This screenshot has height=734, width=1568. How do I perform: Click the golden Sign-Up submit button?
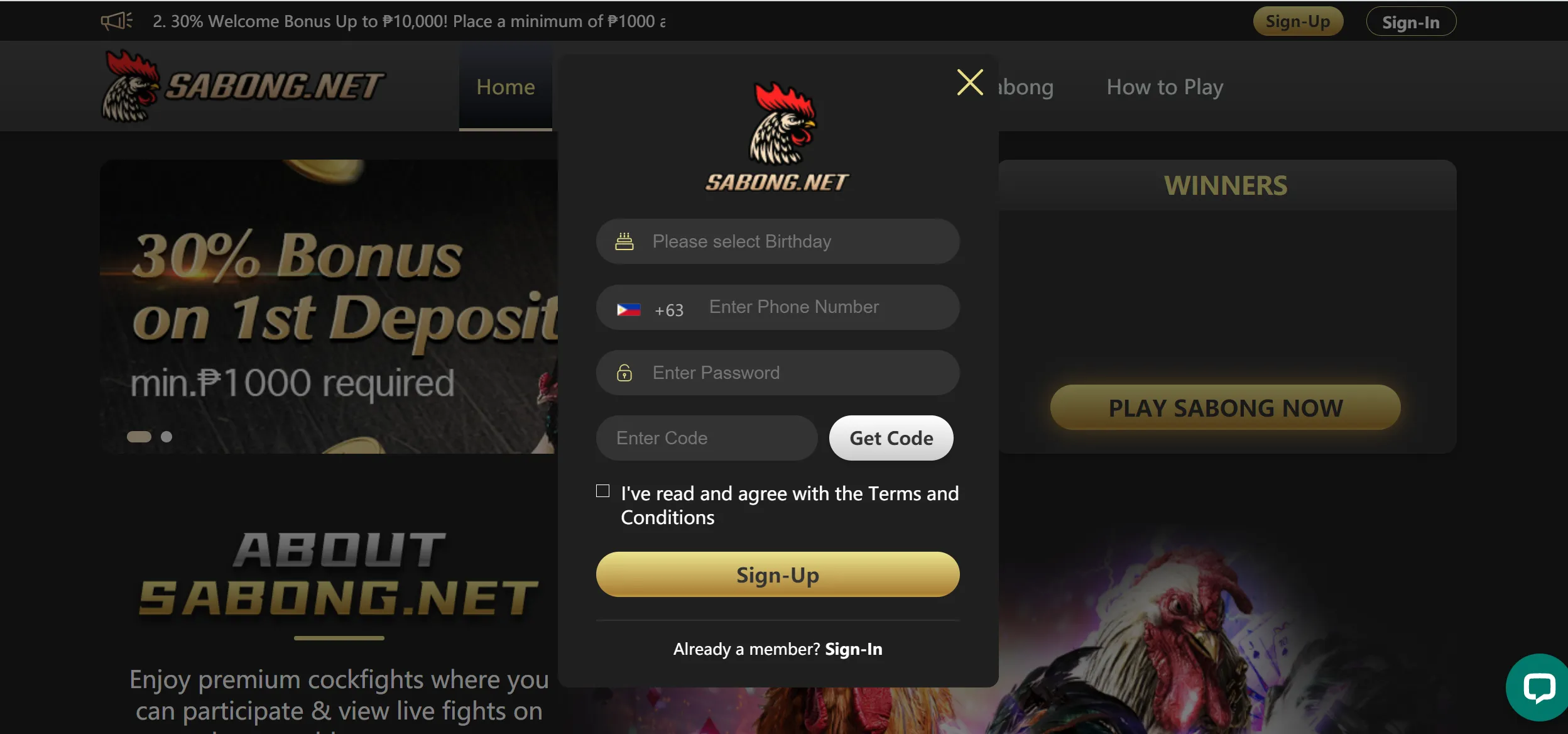(x=778, y=574)
